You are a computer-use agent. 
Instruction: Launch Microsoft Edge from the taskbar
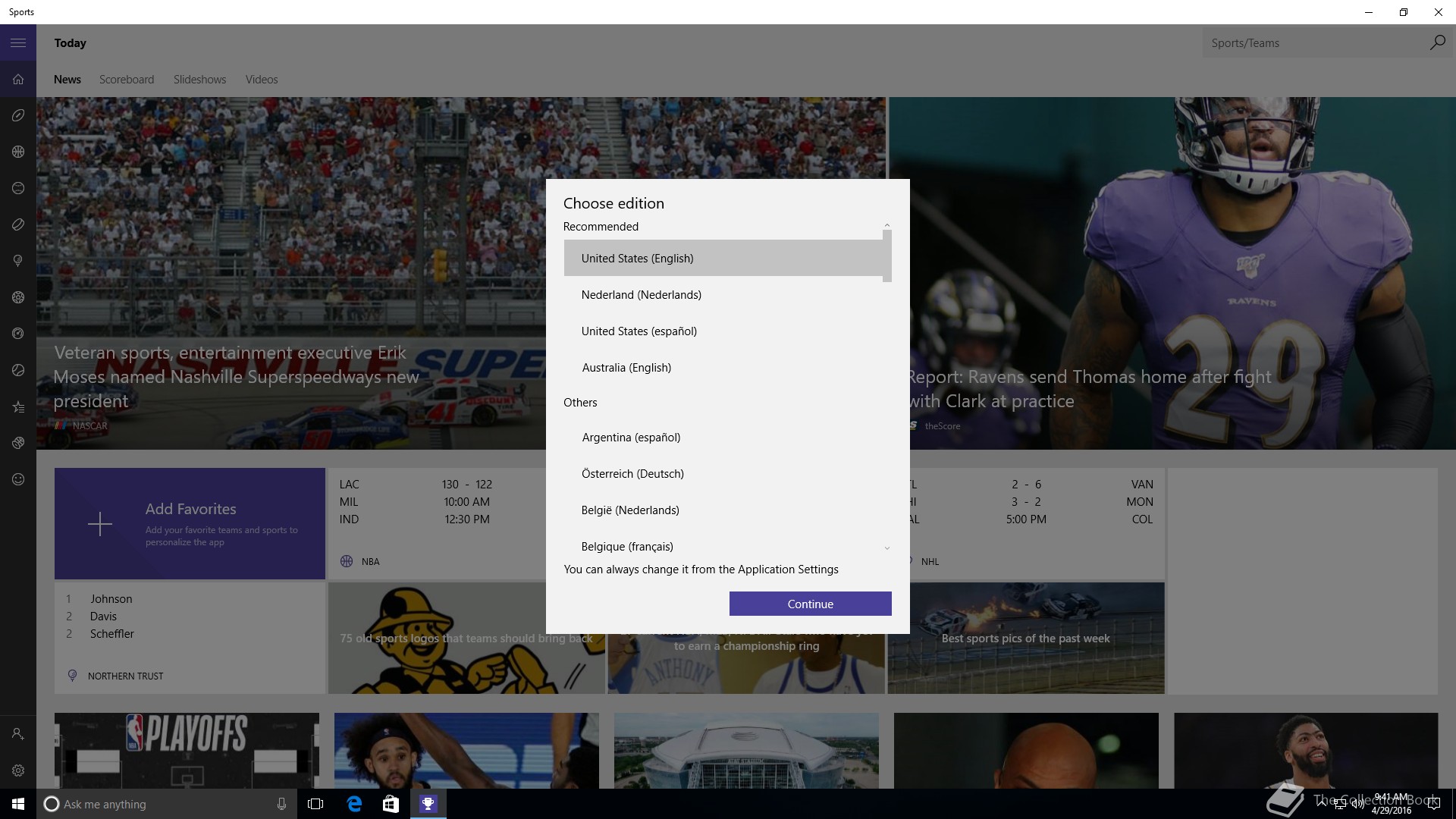point(353,804)
